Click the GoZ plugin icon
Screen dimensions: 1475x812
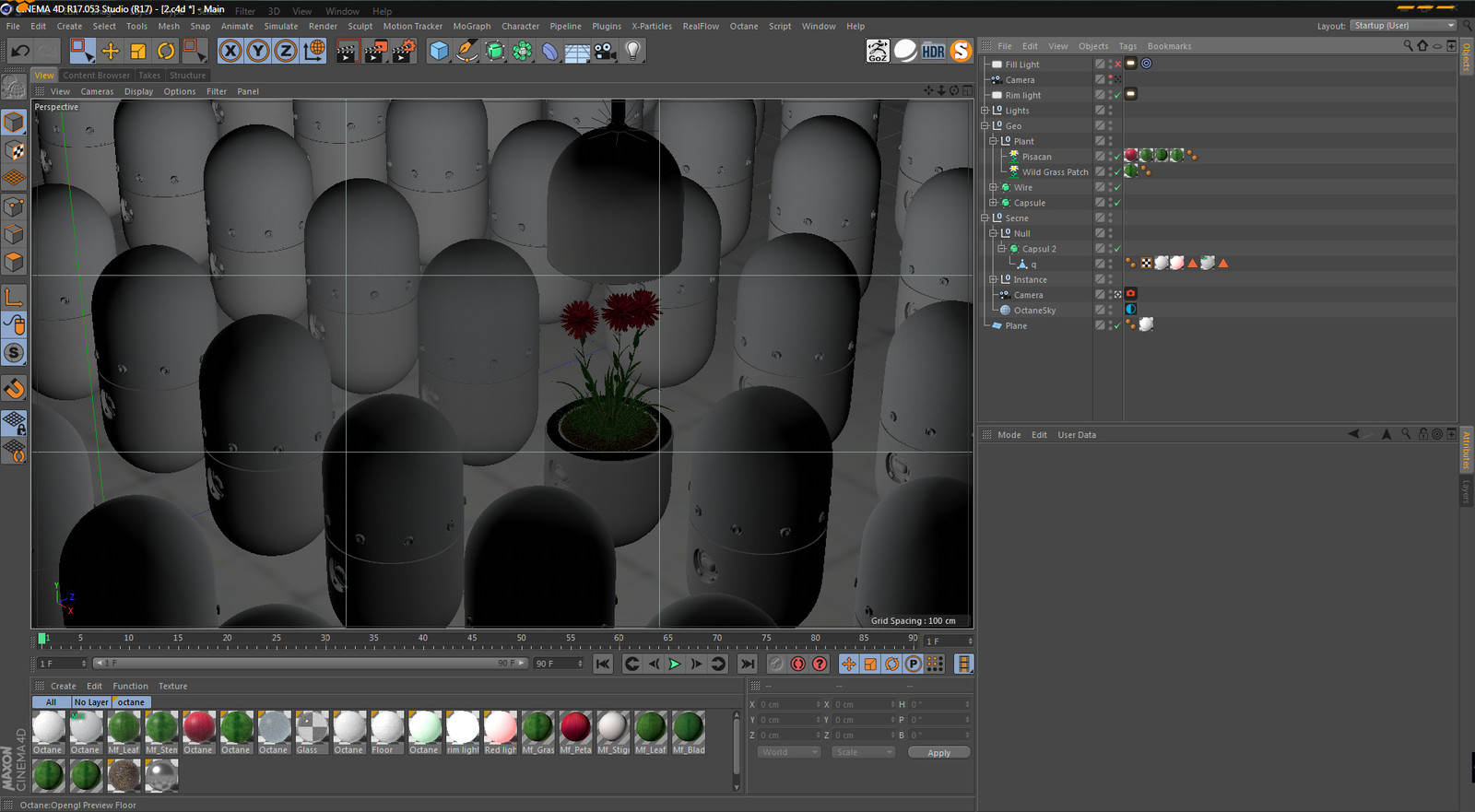(878, 51)
